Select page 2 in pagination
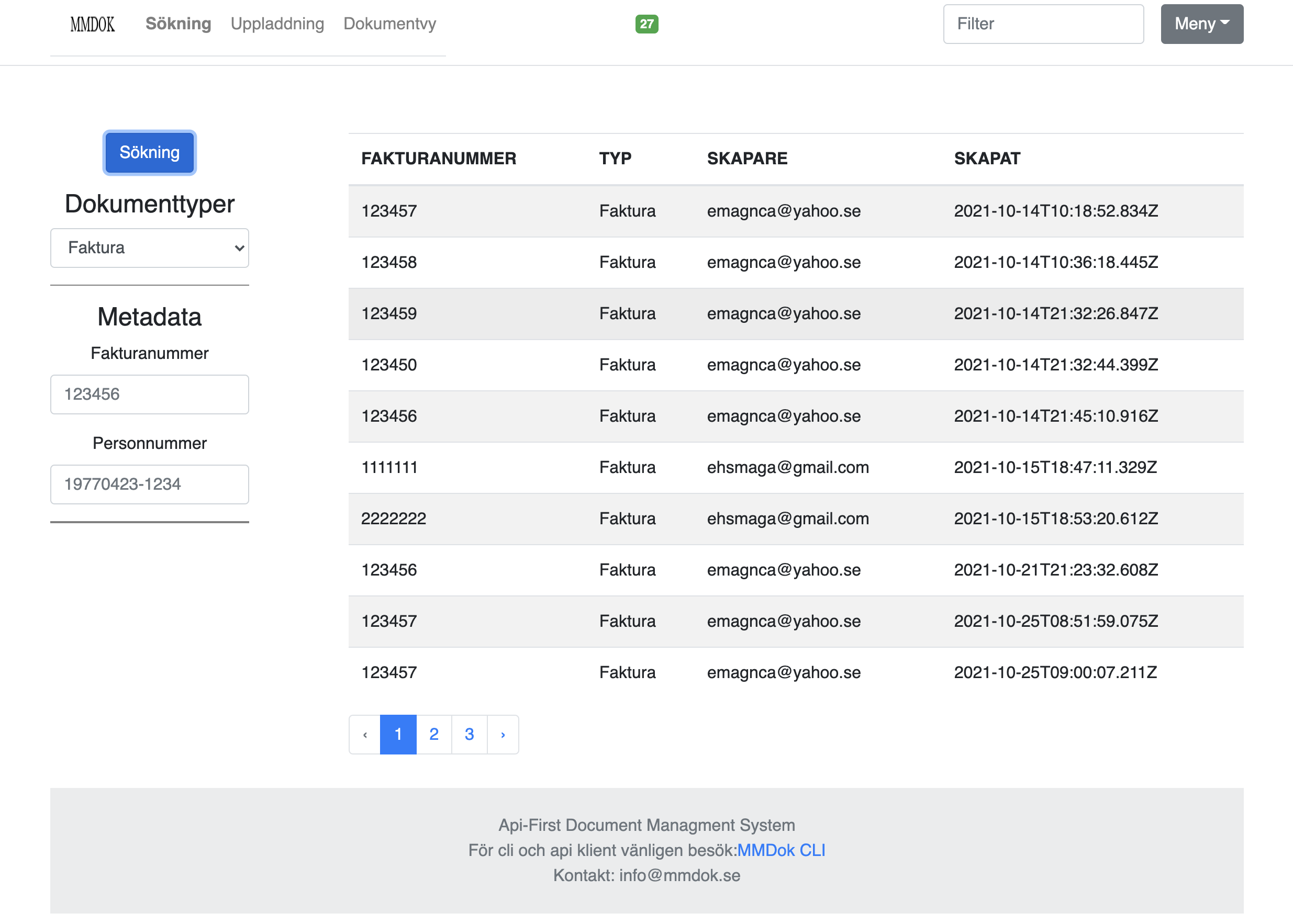The image size is (1293, 924). [x=433, y=735]
